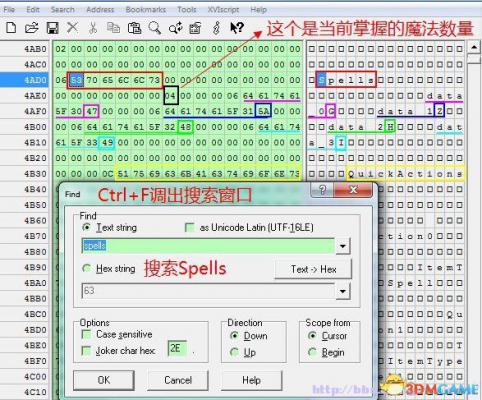Open the Bookmarks menu
This screenshot has width=482, height=400.
(x=146, y=9)
